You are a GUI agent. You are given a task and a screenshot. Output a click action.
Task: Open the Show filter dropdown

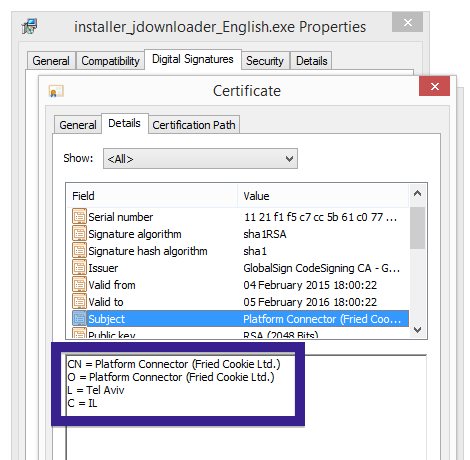coord(200,159)
